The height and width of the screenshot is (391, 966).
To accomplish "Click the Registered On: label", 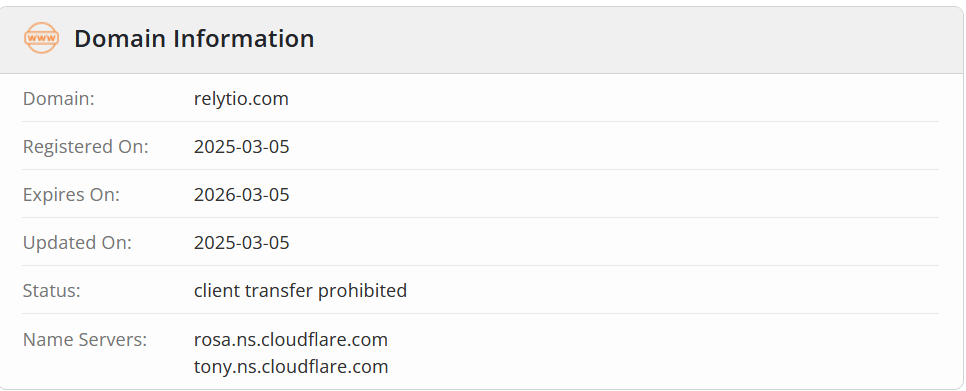I will (86, 147).
